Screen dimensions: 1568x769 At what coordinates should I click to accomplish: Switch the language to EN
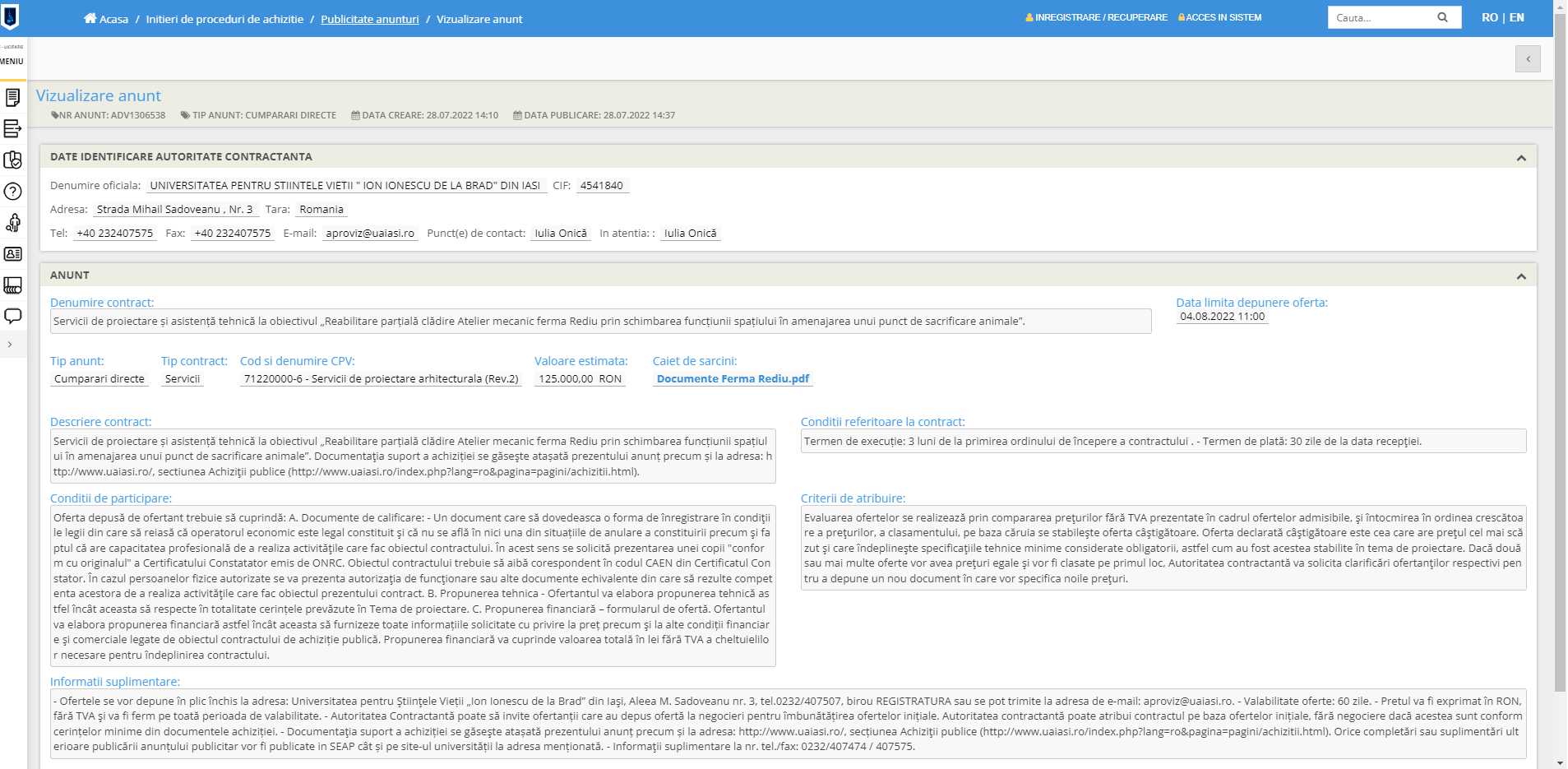[x=1517, y=17]
